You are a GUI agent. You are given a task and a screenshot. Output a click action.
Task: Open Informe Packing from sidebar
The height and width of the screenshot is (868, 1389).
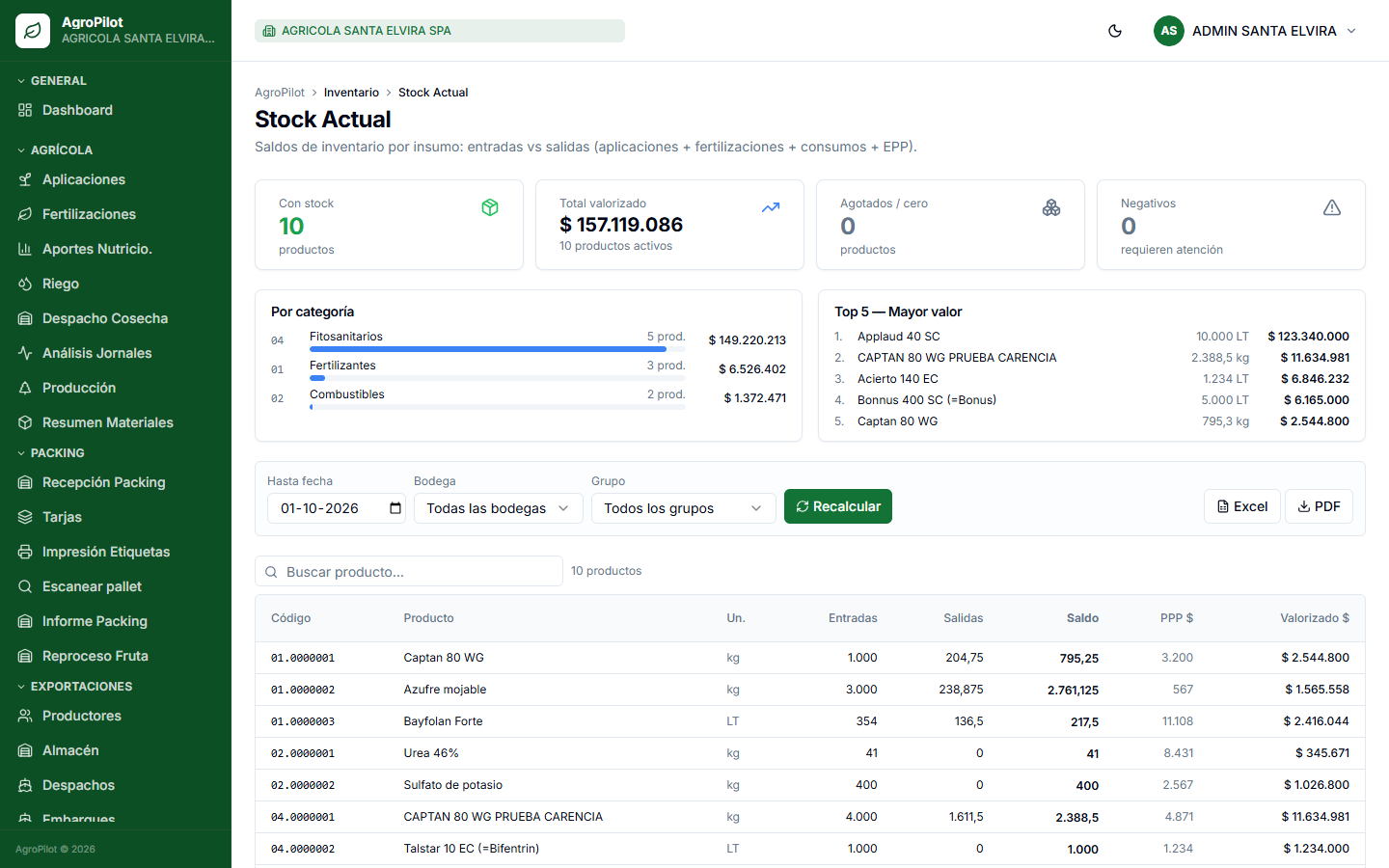coord(116,621)
